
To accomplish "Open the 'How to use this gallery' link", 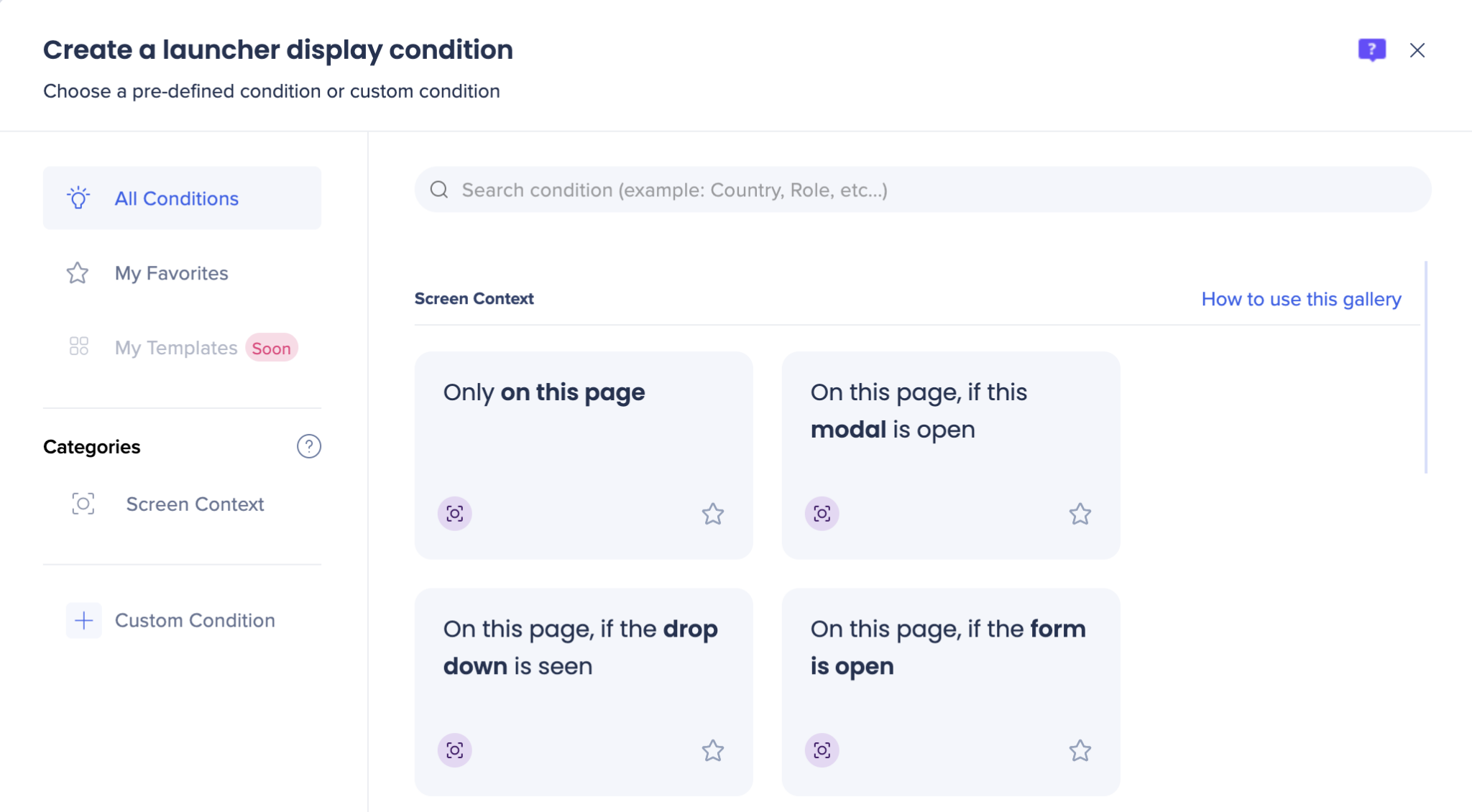I will click(x=1300, y=298).
